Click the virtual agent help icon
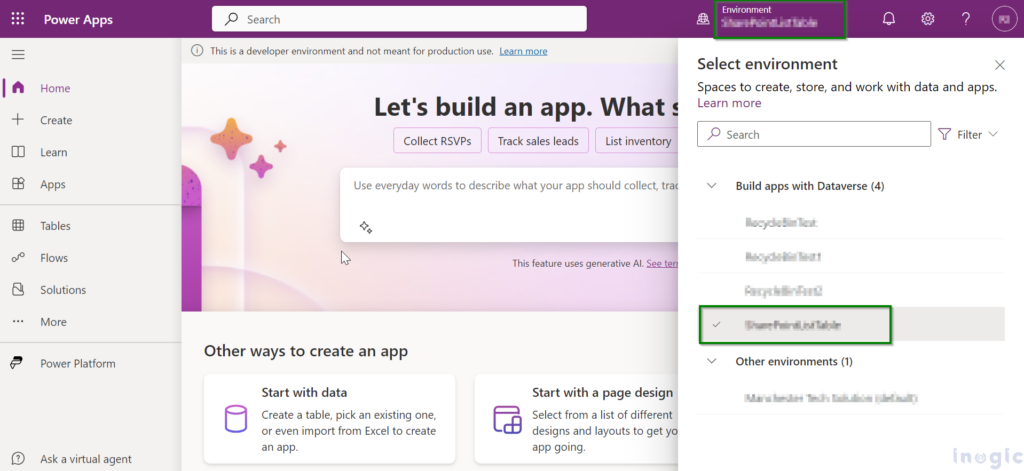The image size is (1024, 471). pos(18,459)
